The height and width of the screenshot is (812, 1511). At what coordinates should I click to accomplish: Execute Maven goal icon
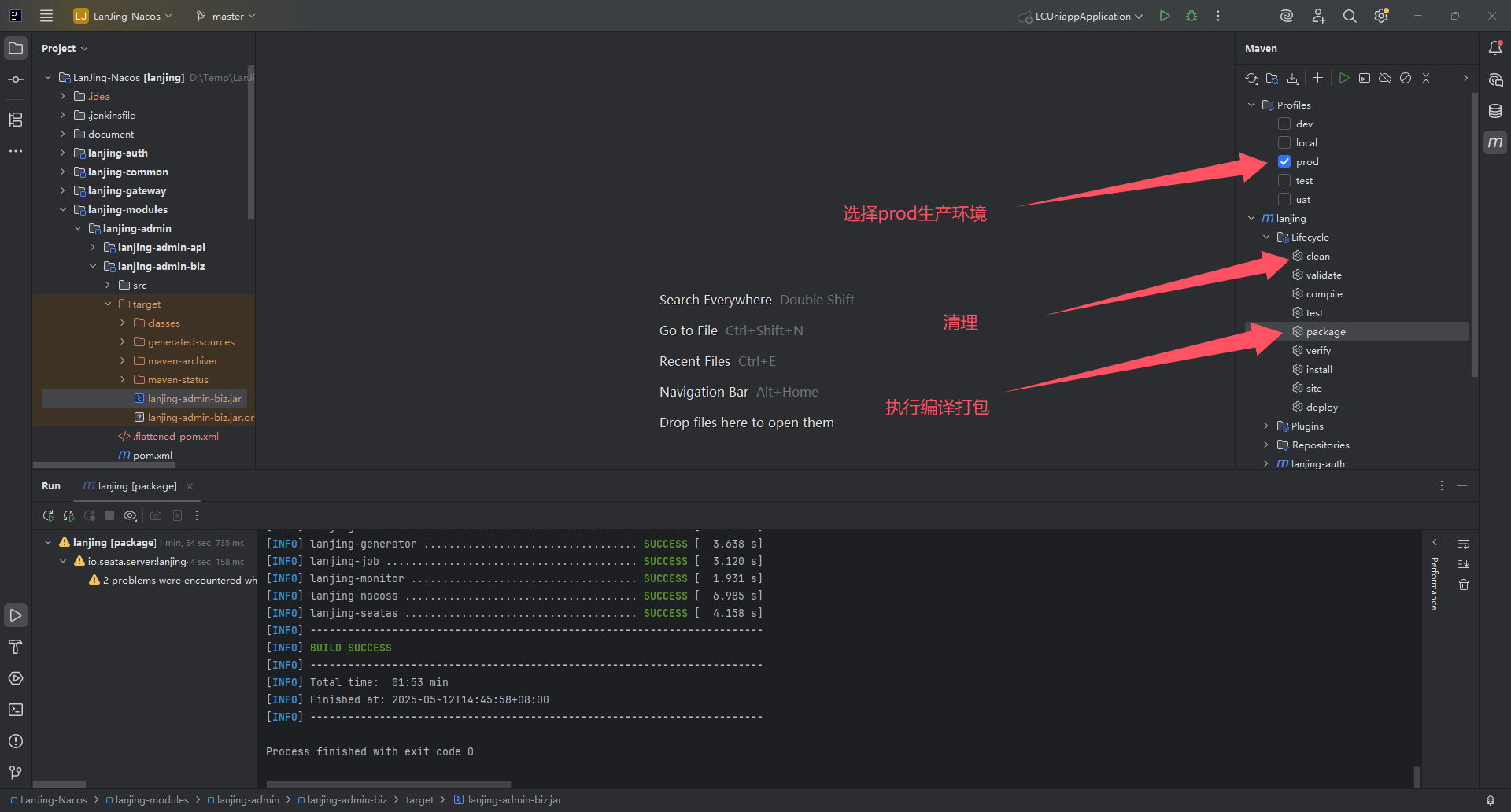coord(1365,78)
